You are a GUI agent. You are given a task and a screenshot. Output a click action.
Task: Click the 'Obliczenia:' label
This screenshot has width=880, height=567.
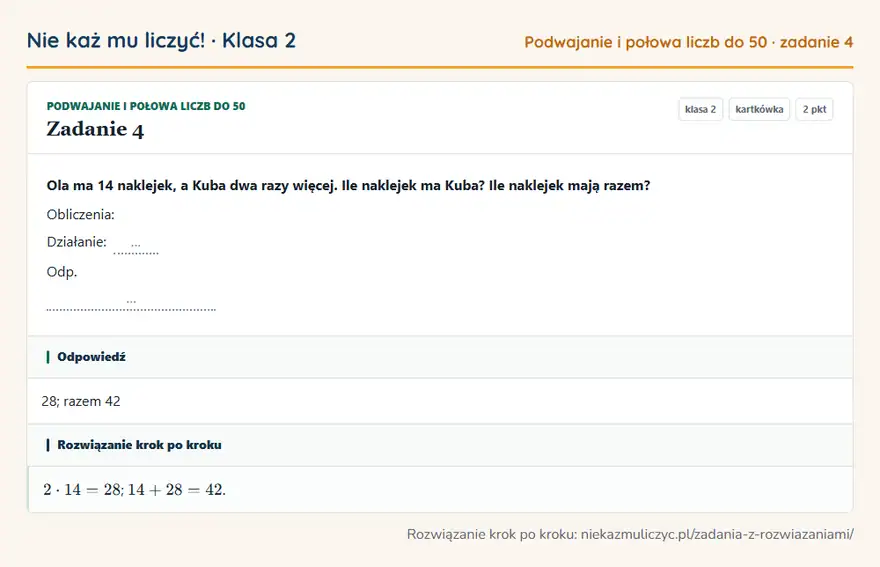(80, 214)
